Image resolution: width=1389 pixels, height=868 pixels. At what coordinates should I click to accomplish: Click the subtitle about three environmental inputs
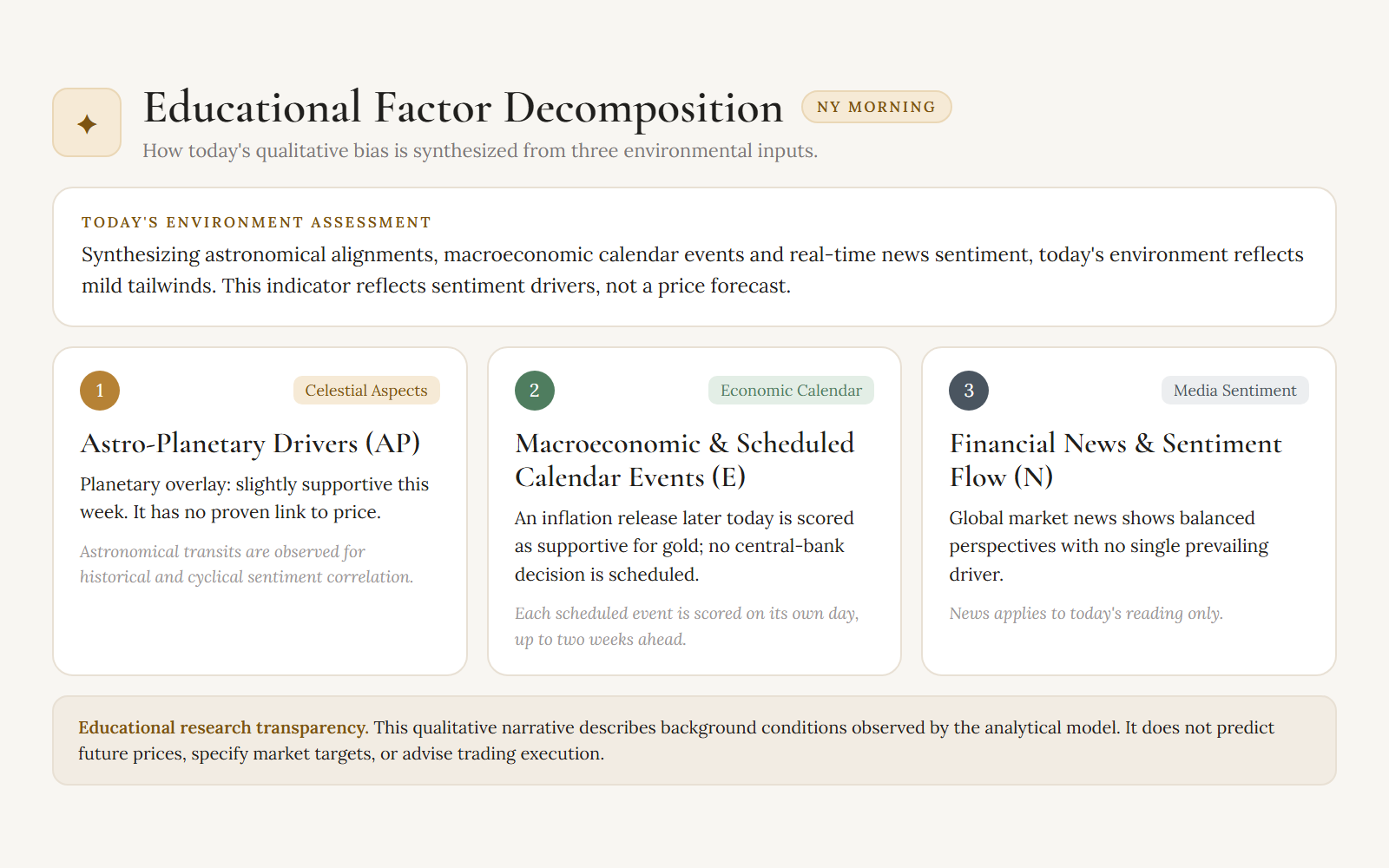pos(480,150)
